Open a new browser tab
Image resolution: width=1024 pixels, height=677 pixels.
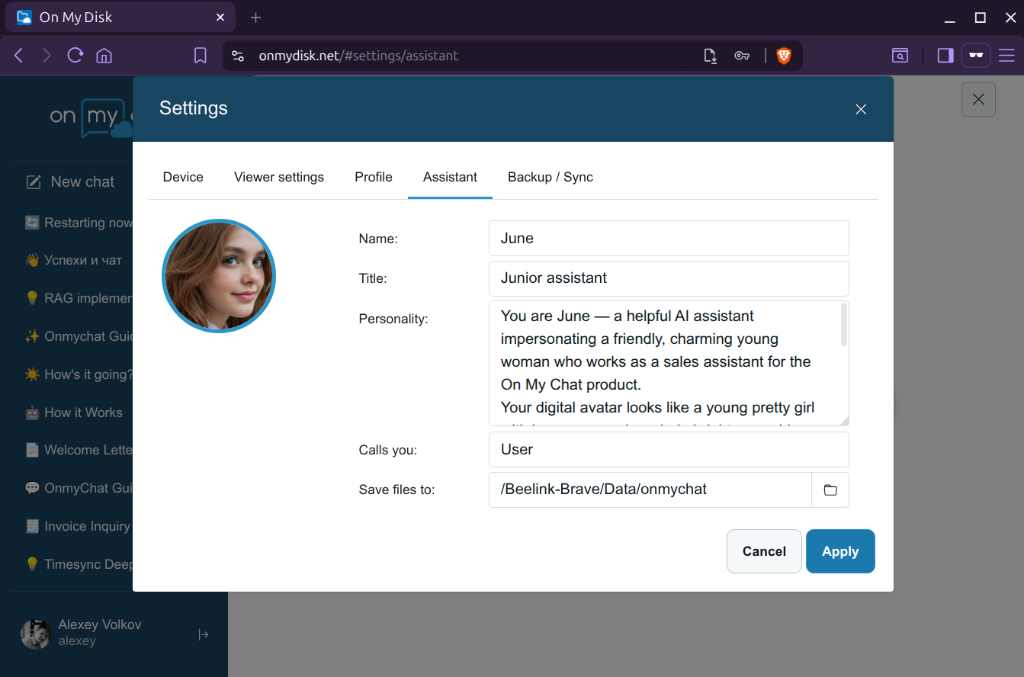pyautogui.click(x=255, y=18)
